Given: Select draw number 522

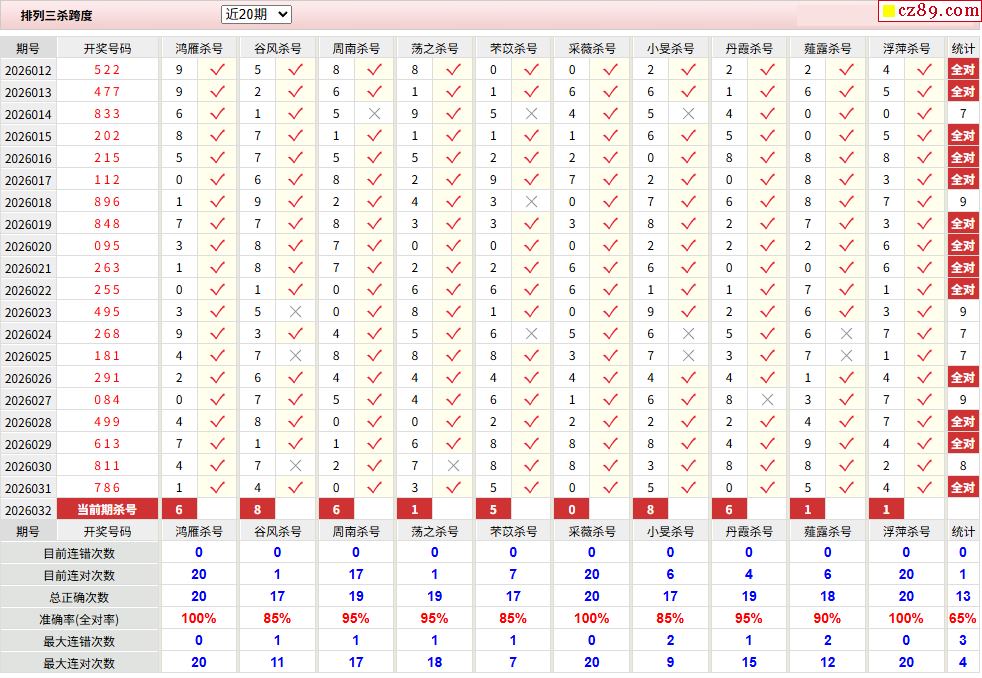Looking at the screenshot, I should click(107, 69).
